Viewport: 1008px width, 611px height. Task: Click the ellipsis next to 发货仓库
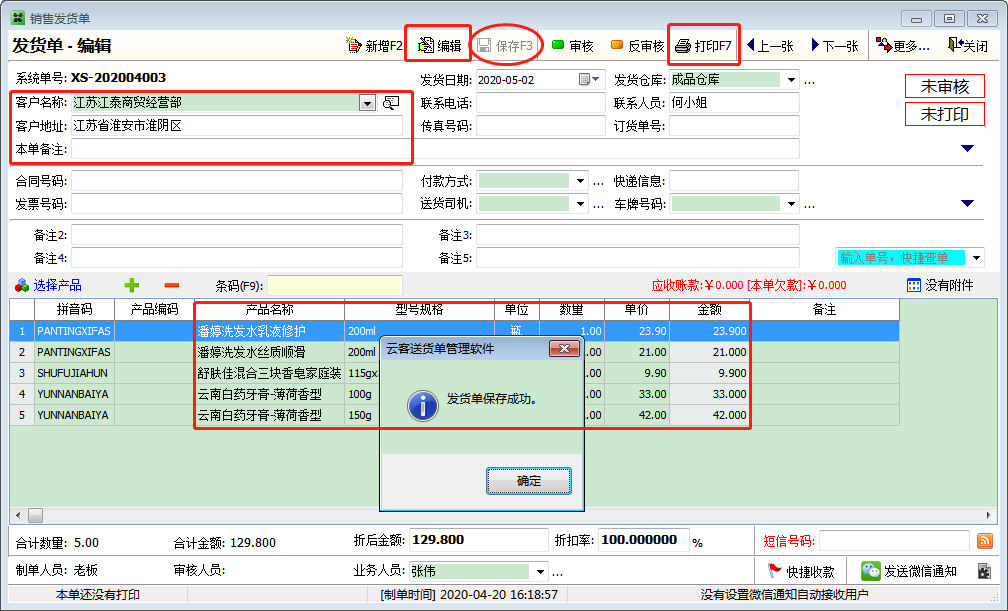click(809, 80)
